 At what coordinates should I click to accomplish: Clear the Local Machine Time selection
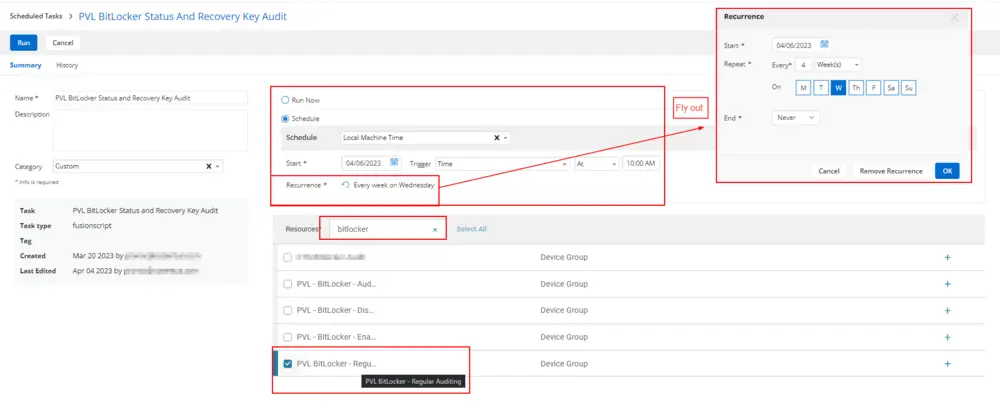496,138
